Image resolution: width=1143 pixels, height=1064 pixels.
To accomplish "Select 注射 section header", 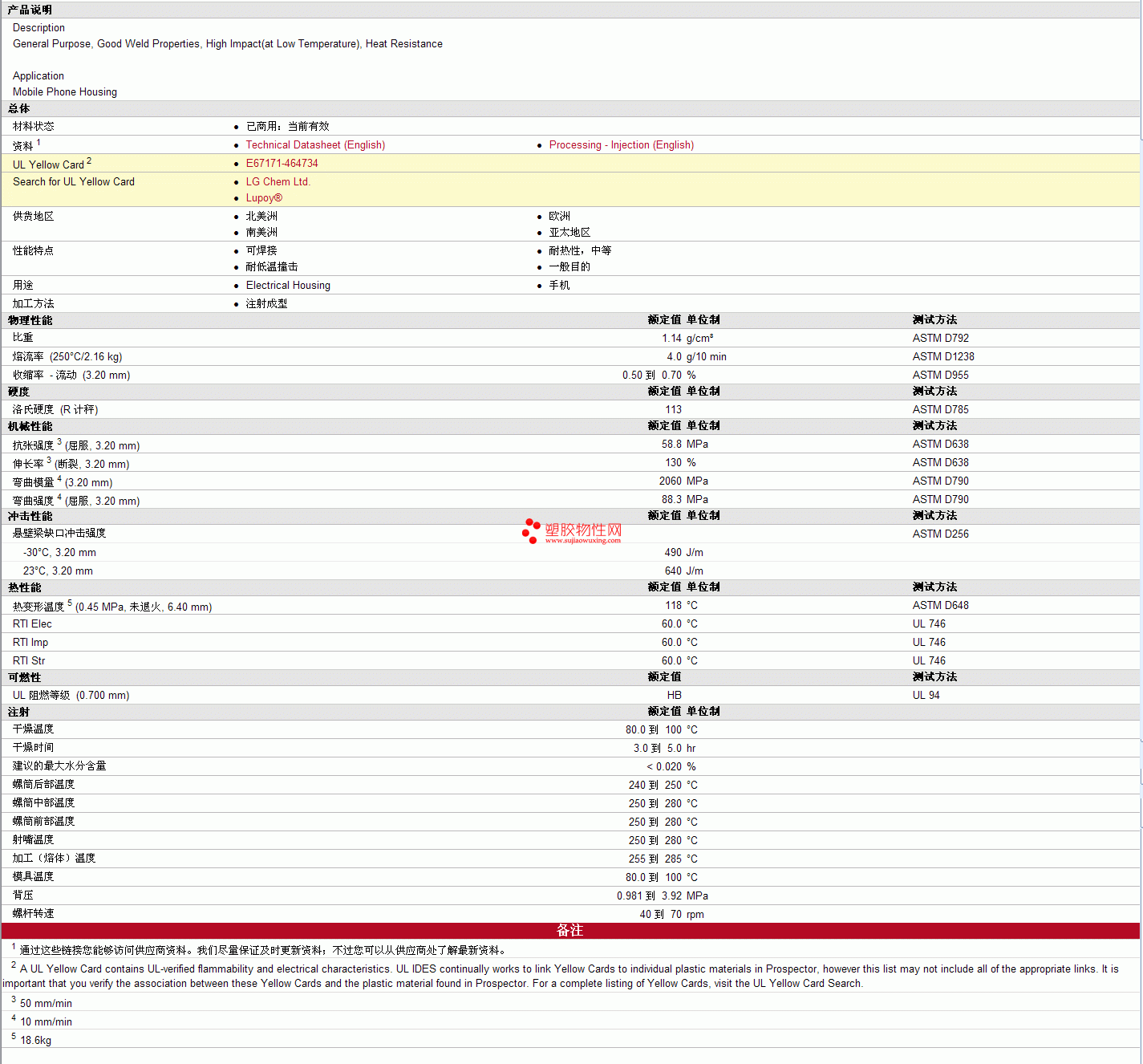I will (19, 713).
